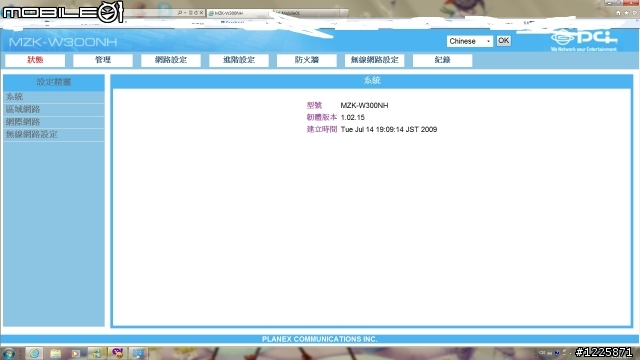Select 系統 in the left sidebar

[x=54, y=97]
